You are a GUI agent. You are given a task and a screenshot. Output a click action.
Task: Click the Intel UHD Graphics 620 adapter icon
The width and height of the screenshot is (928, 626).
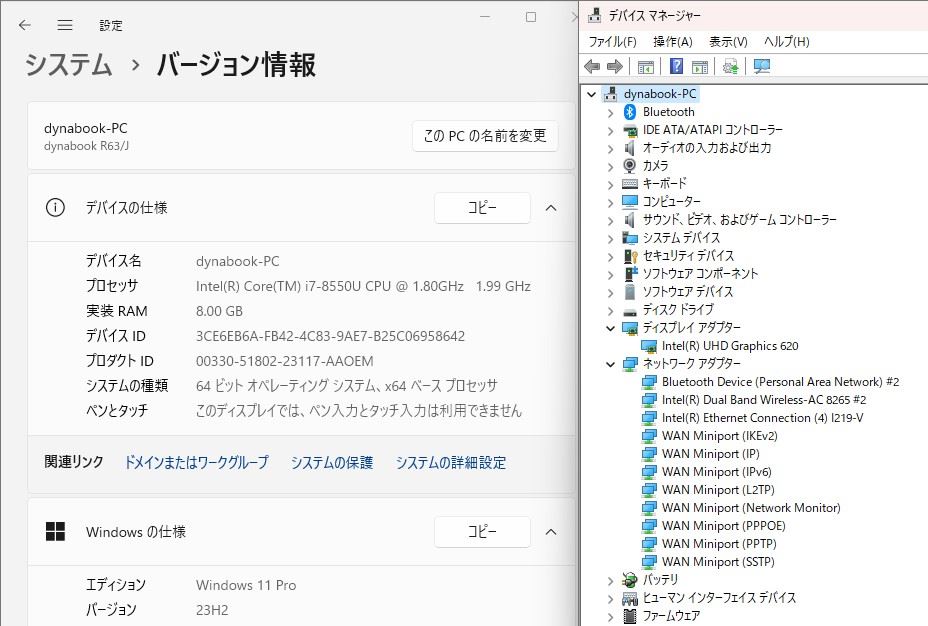tap(649, 346)
